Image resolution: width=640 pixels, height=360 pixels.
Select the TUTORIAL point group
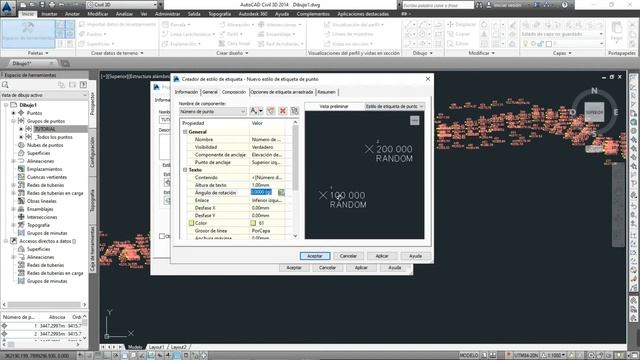tap(45, 129)
